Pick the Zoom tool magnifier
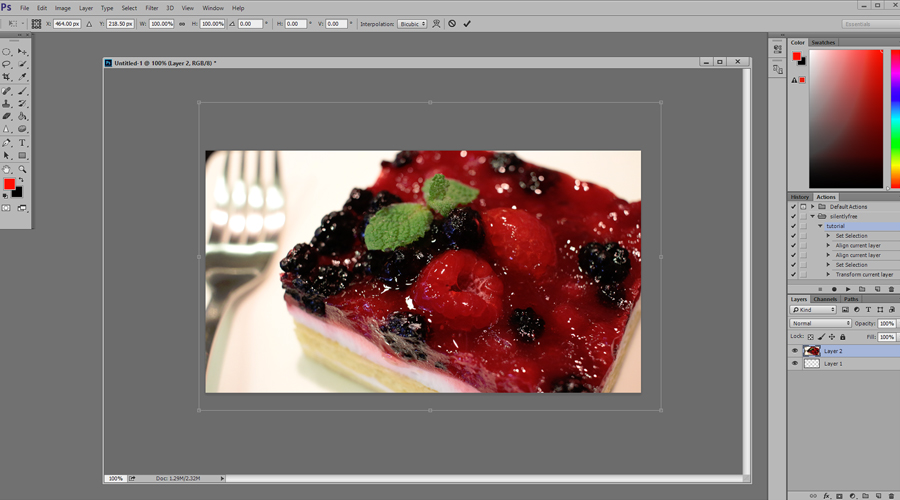 [x=22, y=169]
